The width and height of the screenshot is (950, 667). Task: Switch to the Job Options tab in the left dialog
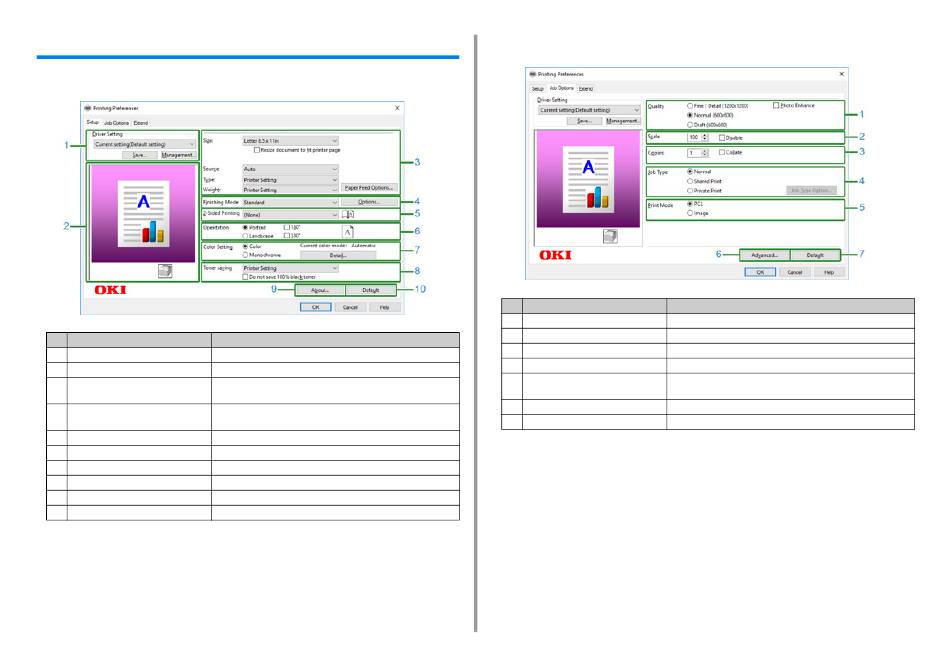[x=116, y=123]
